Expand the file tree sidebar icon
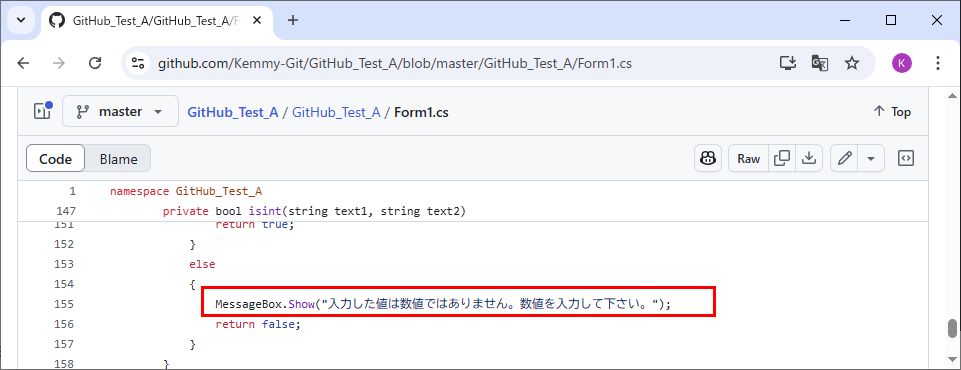 [42, 111]
